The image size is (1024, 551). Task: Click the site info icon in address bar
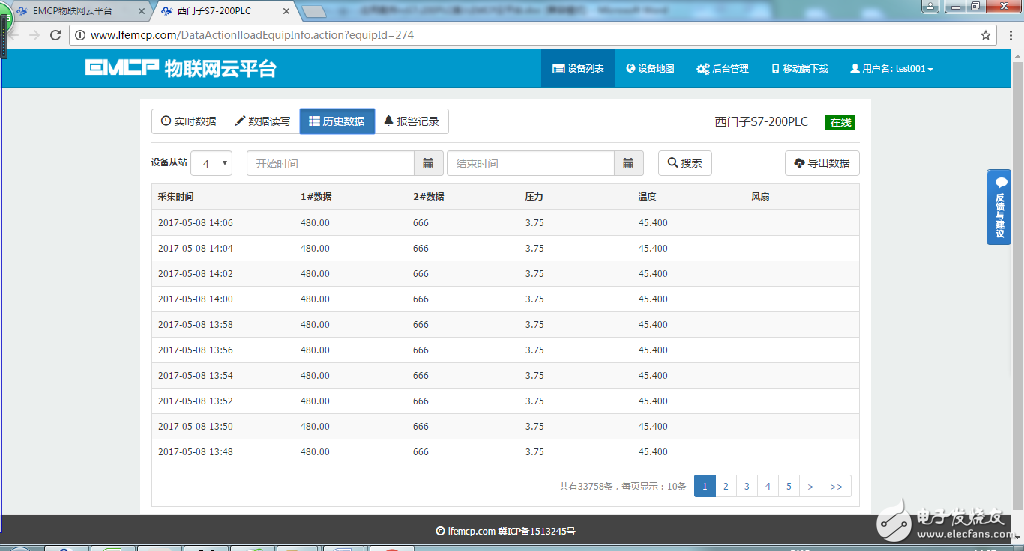click(80, 35)
